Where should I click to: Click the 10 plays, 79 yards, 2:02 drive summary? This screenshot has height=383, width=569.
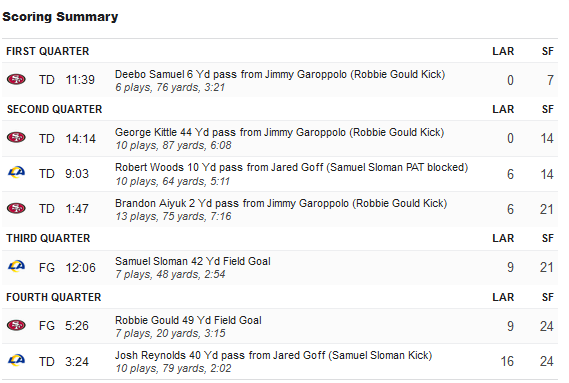point(173,368)
